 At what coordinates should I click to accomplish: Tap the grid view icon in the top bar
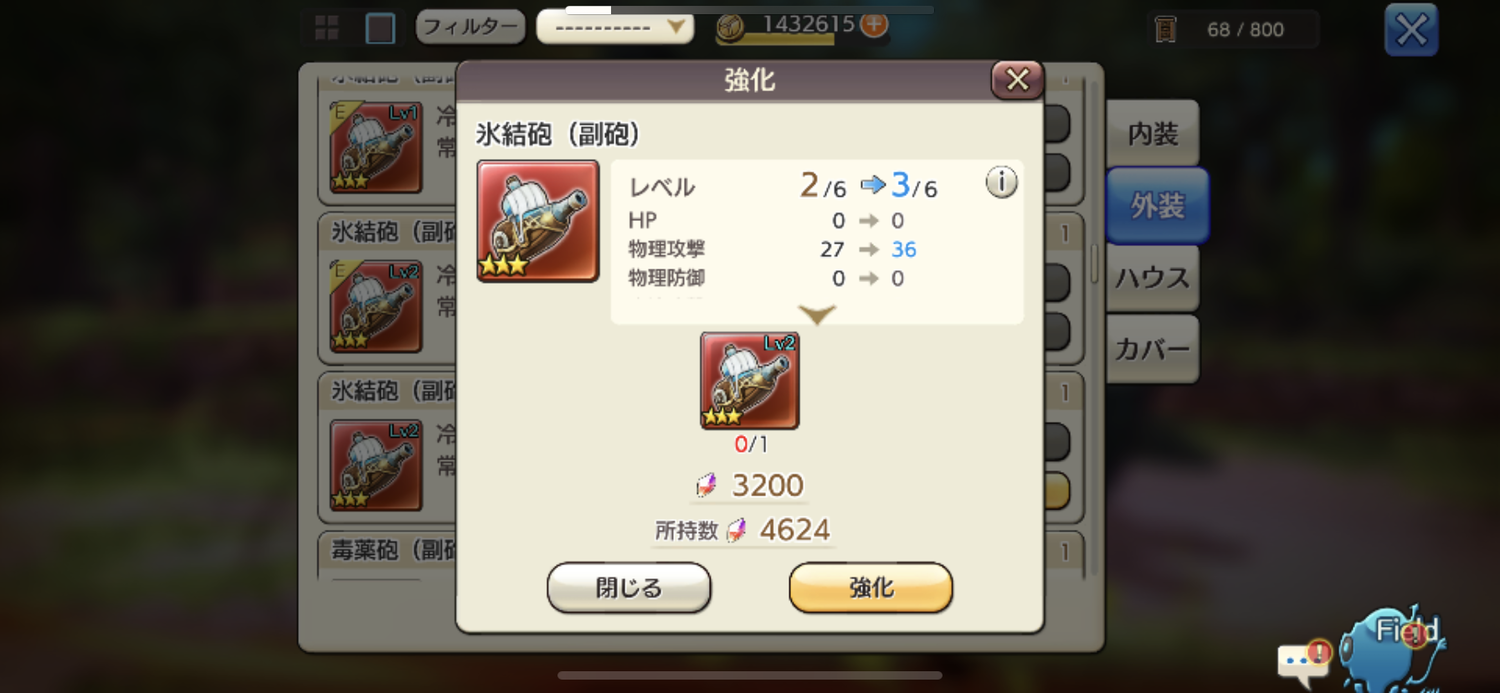pyautogui.click(x=327, y=28)
